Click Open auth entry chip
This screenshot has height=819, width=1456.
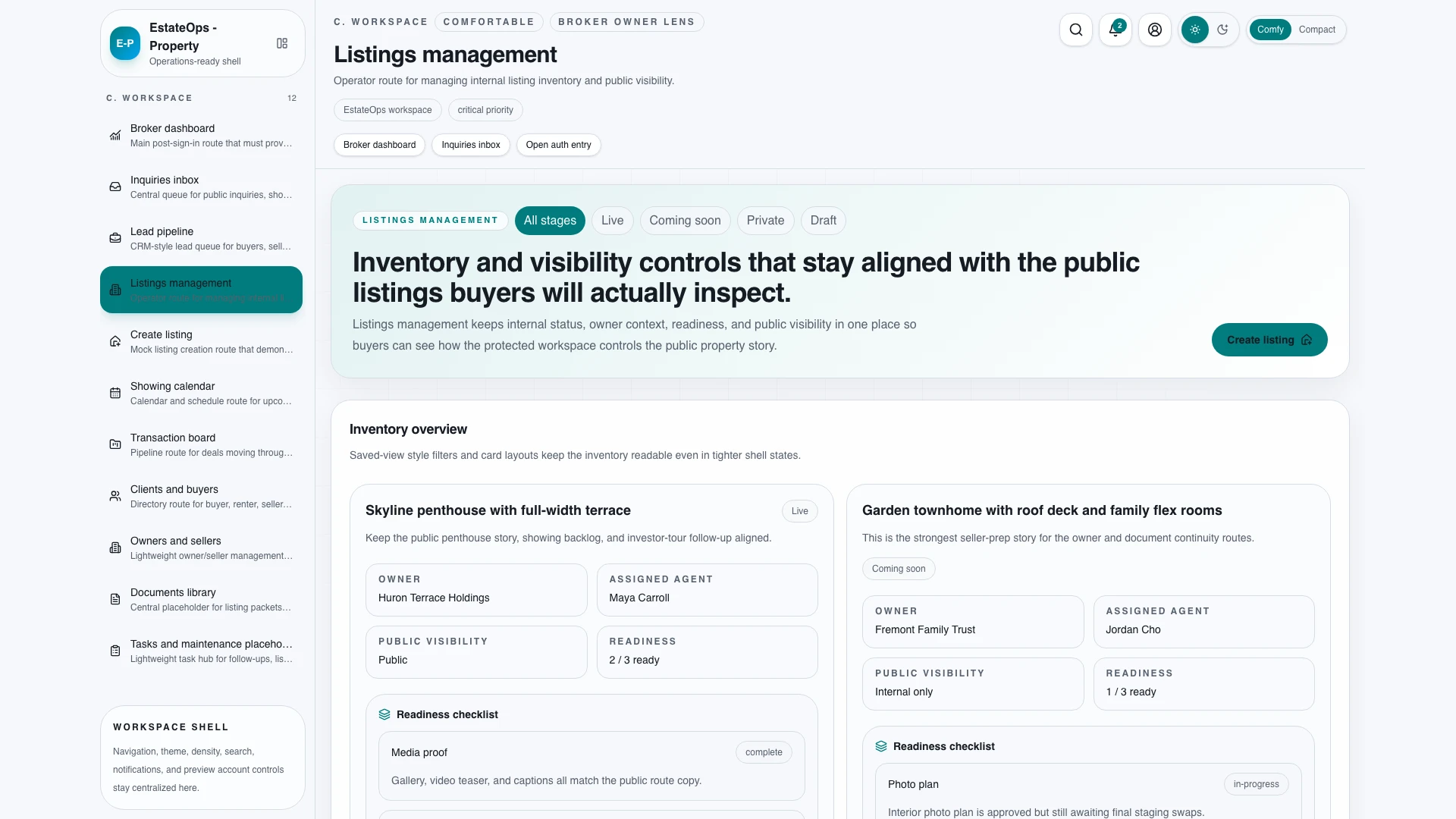point(558,145)
